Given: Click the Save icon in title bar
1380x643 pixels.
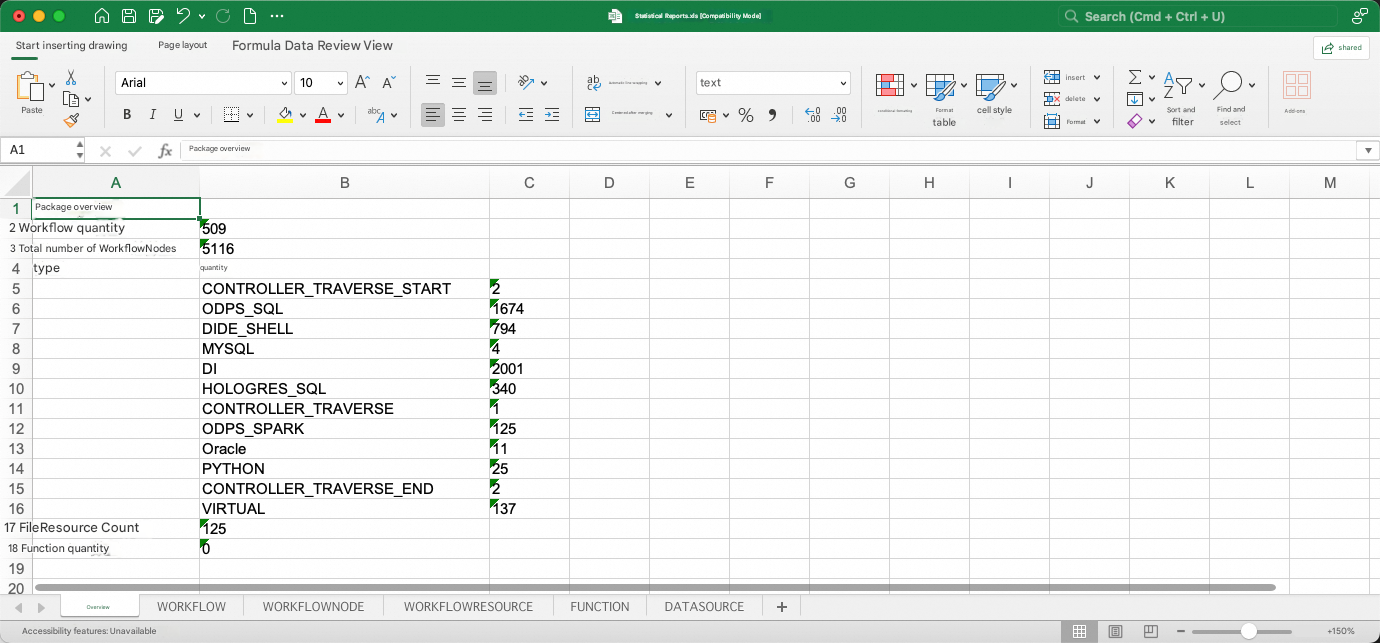Looking at the screenshot, I should (x=129, y=16).
